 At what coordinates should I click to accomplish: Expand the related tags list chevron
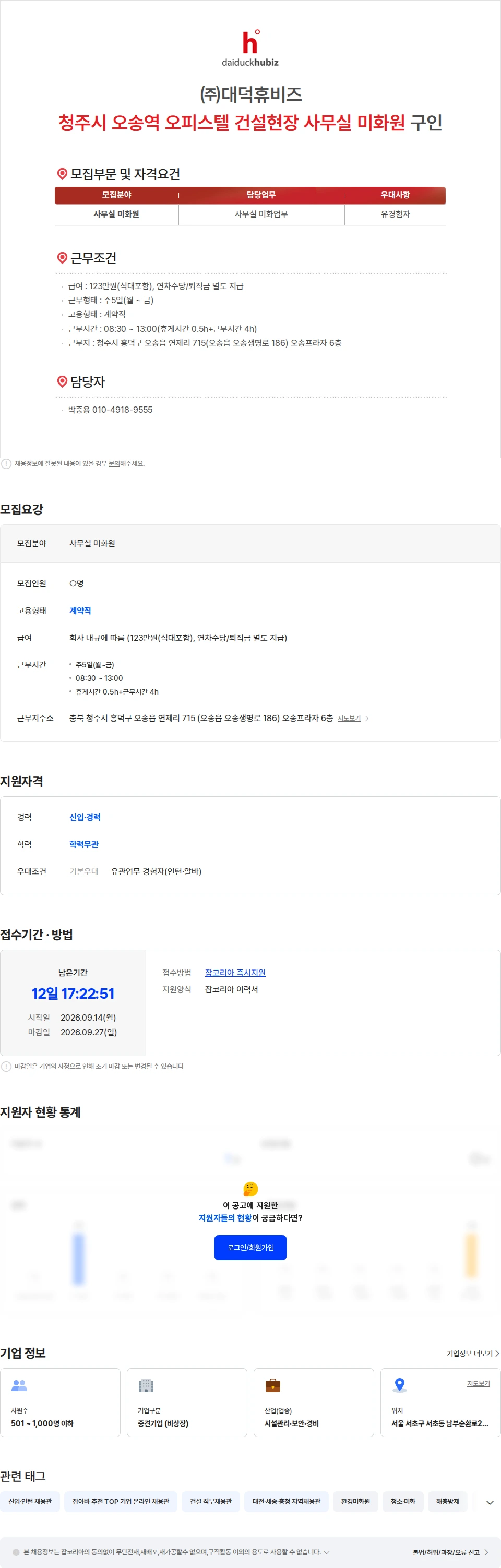pyautogui.click(x=490, y=1502)
